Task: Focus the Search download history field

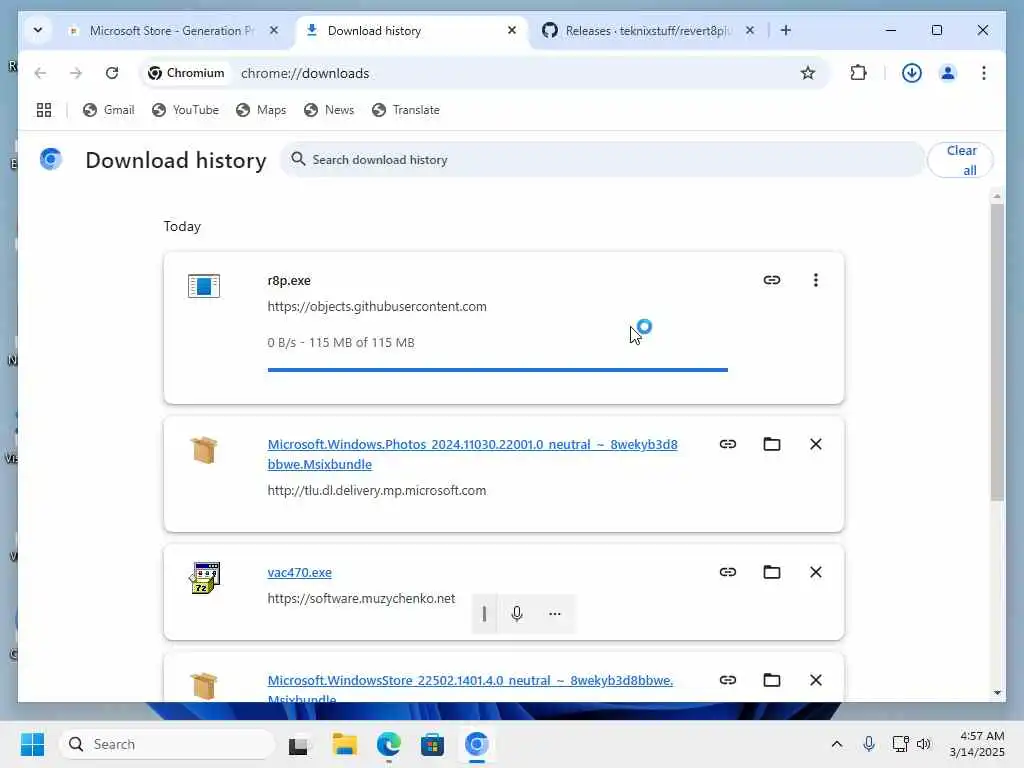Action: pyautogui.click(x=601, y=160)
